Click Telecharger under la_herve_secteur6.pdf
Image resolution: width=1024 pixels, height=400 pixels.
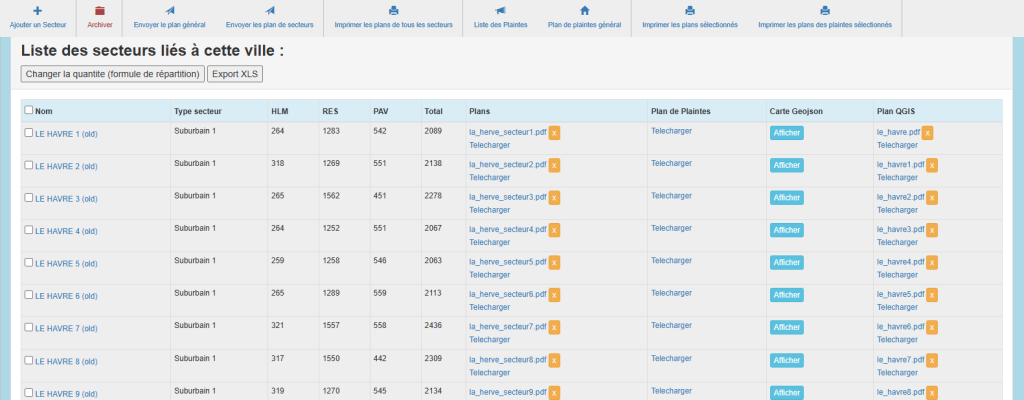point(490,307)
